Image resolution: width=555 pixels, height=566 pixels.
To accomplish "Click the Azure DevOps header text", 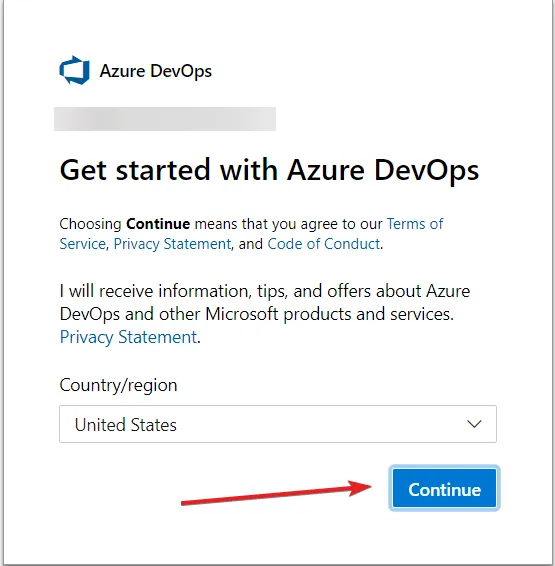I will 156,71.
